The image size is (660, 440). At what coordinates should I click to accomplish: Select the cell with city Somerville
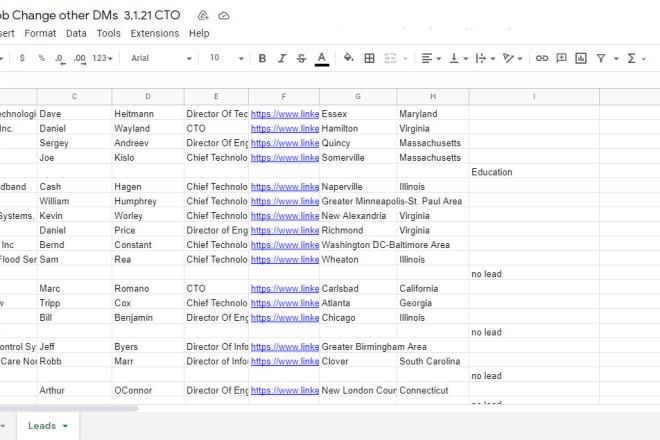pyautogui.click(x=358, y=157)
